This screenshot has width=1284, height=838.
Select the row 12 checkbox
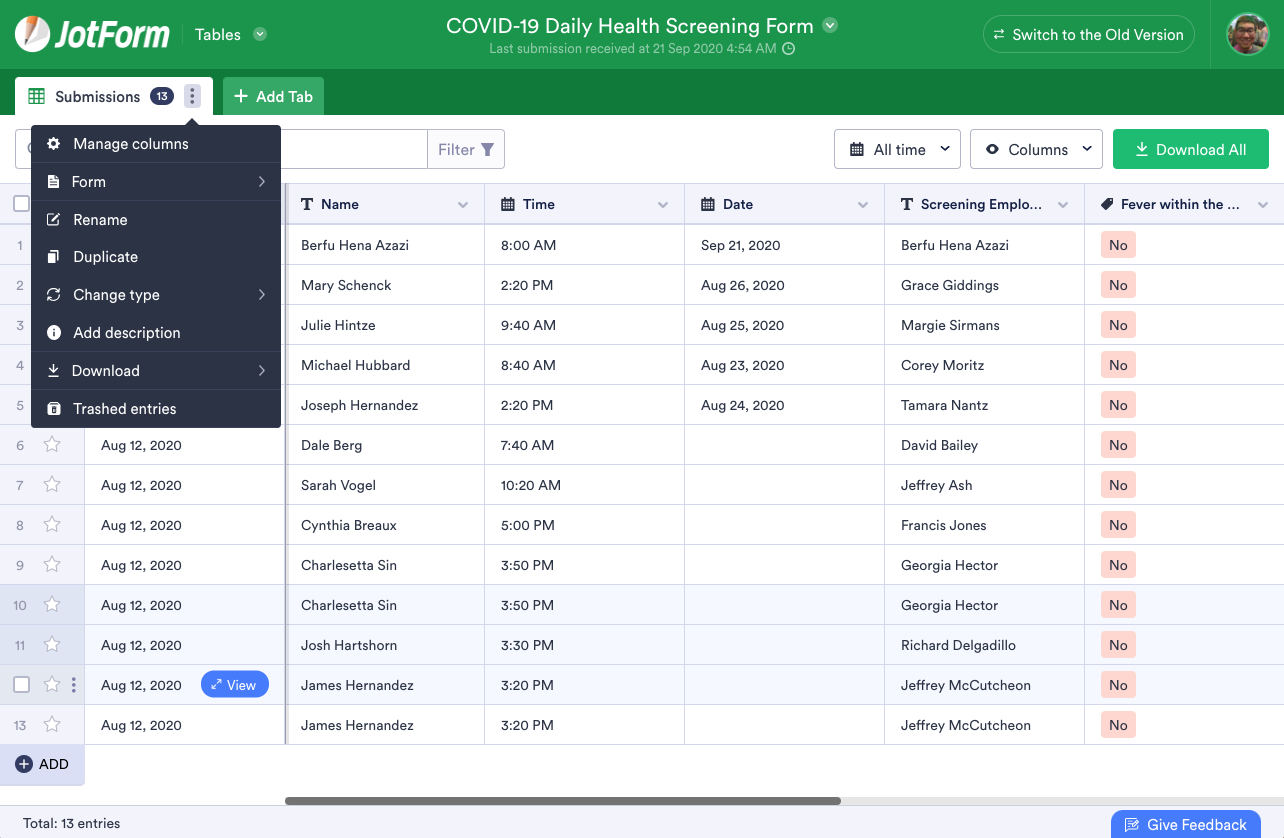[21, 685]
